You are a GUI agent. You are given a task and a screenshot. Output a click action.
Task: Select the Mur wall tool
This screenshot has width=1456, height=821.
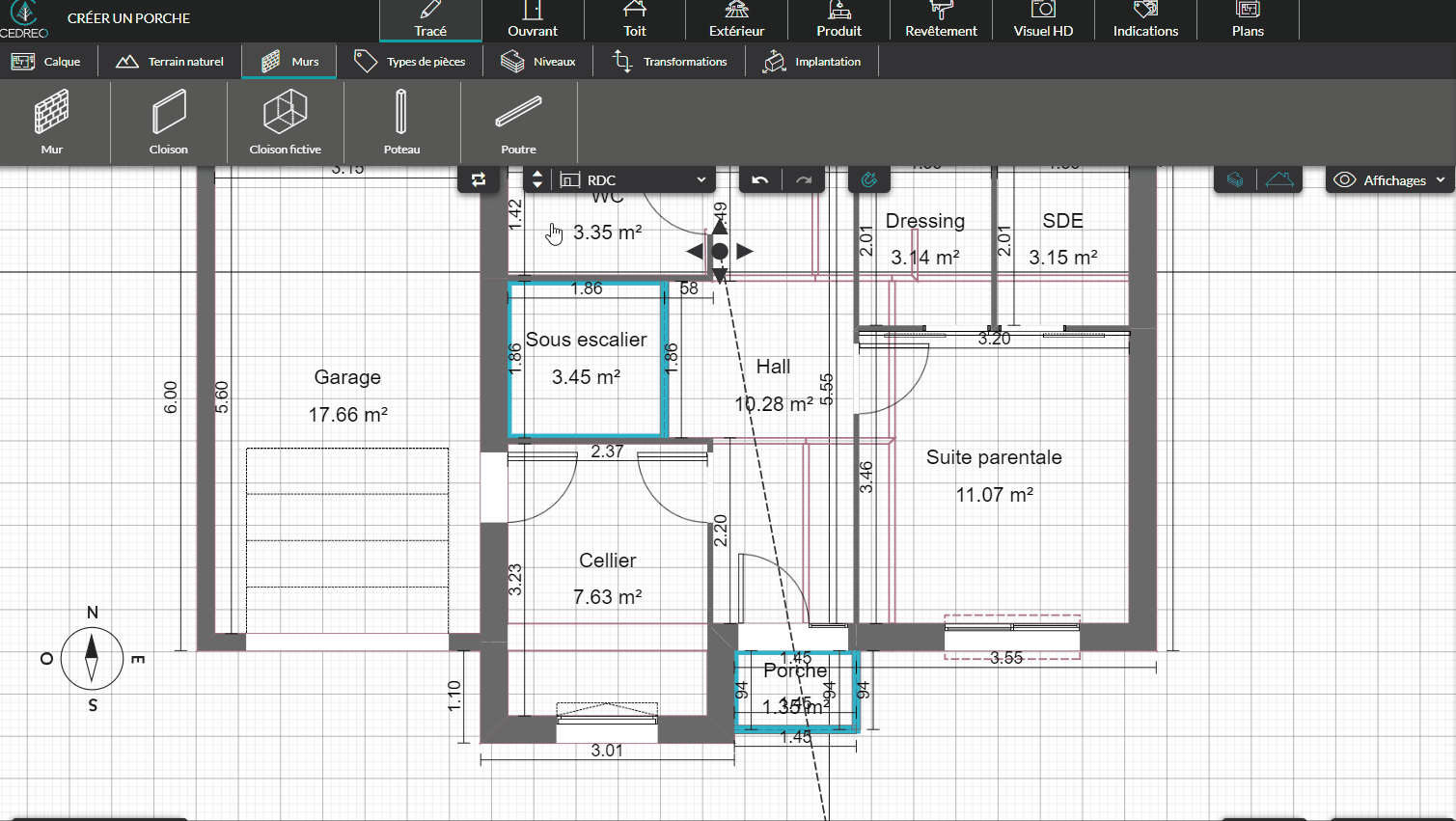52,123
